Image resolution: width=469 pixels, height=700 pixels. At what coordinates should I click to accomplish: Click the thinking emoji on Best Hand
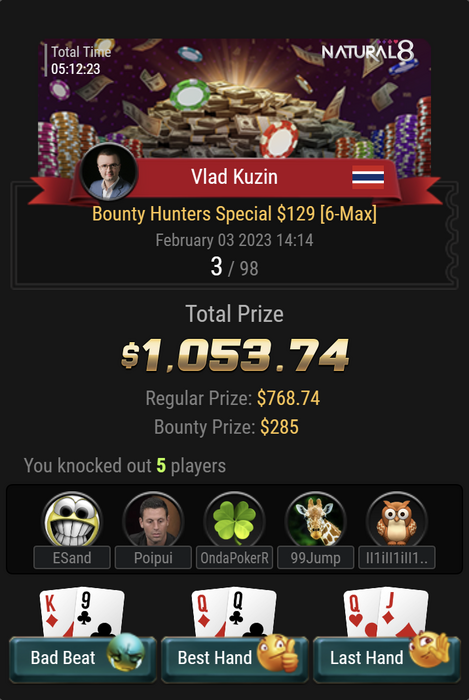(278, 653)
